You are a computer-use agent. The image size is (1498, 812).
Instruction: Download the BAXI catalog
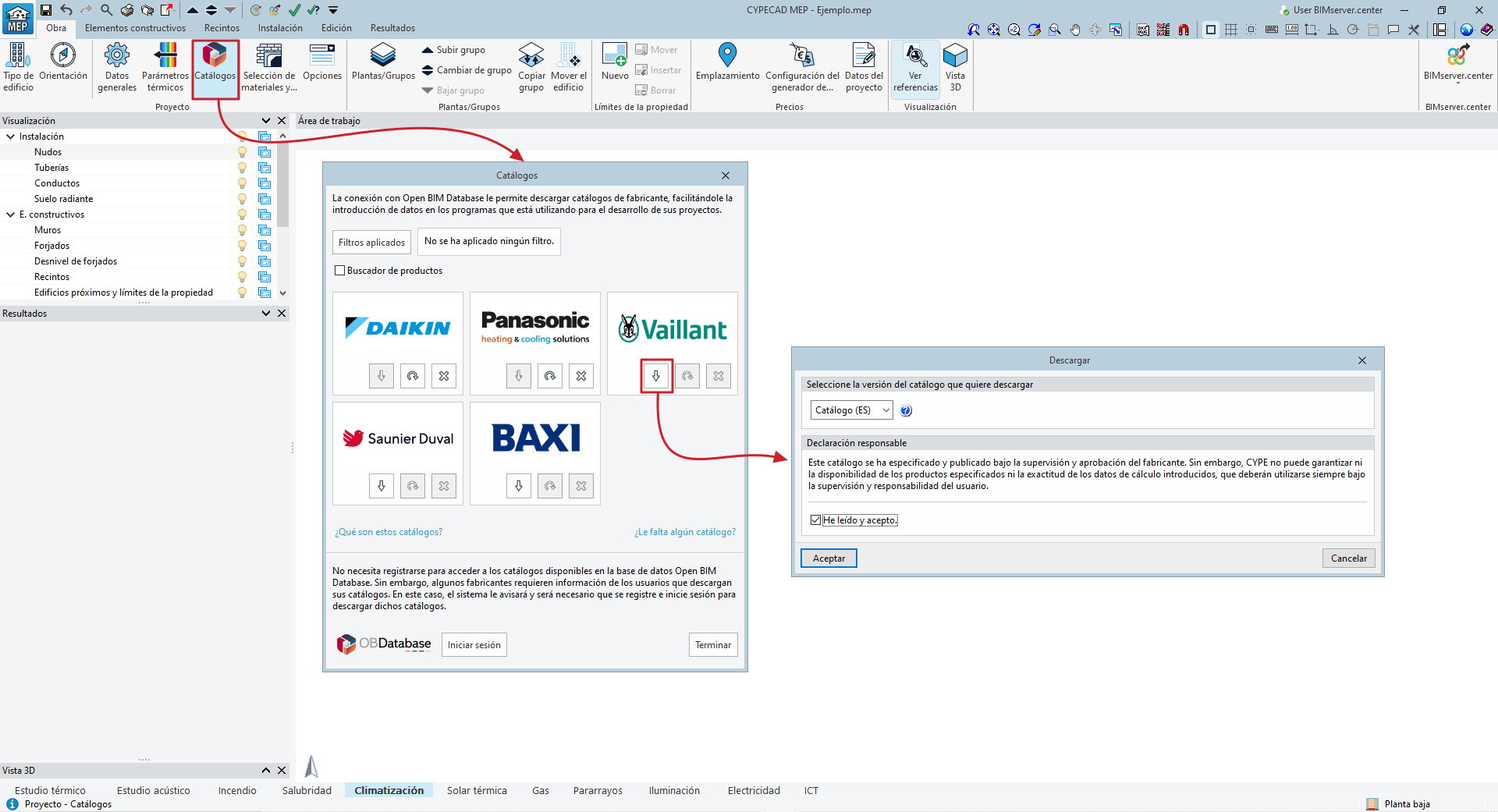point(519,486)
